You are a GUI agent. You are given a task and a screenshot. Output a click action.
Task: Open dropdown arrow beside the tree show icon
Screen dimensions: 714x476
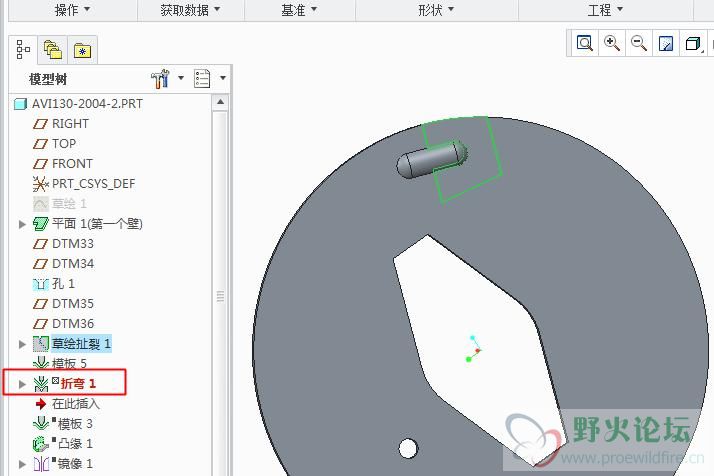(223, 78)
